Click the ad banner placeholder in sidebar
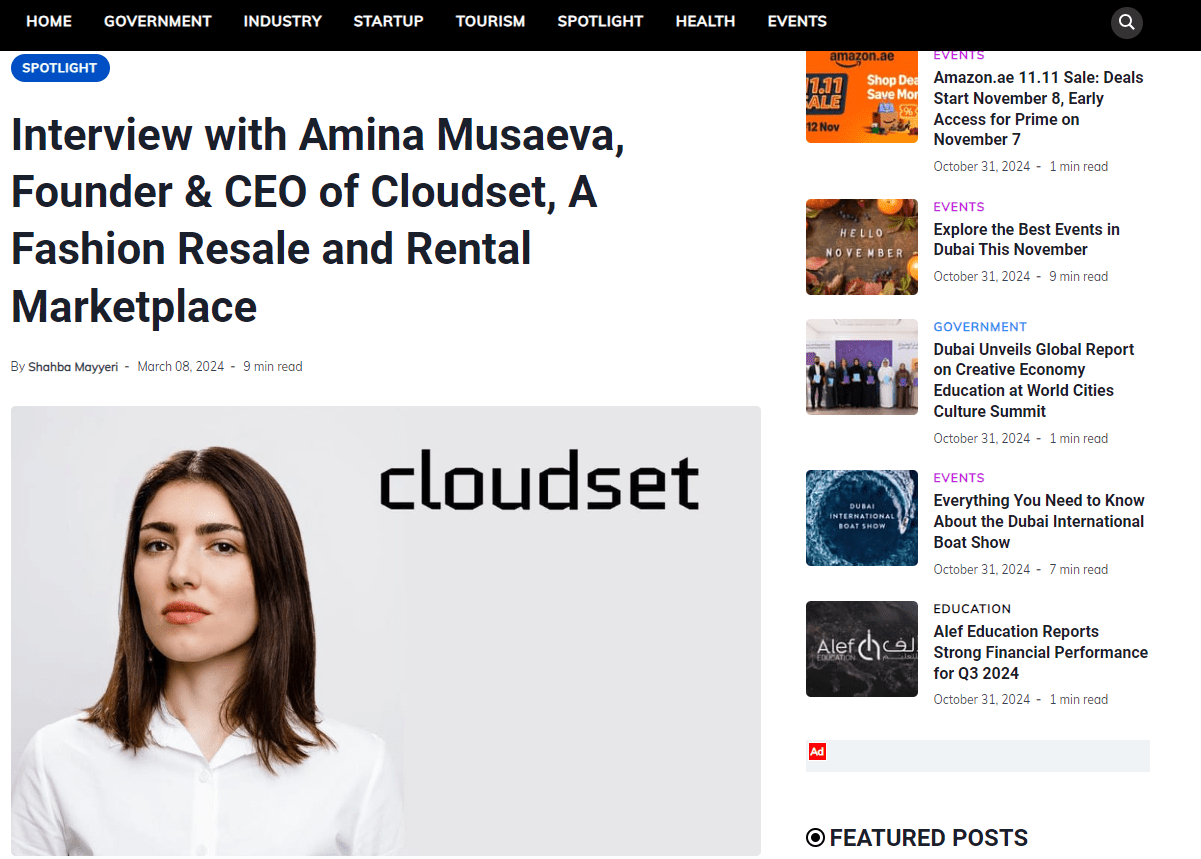1201x859 pixels. (978, 756)
